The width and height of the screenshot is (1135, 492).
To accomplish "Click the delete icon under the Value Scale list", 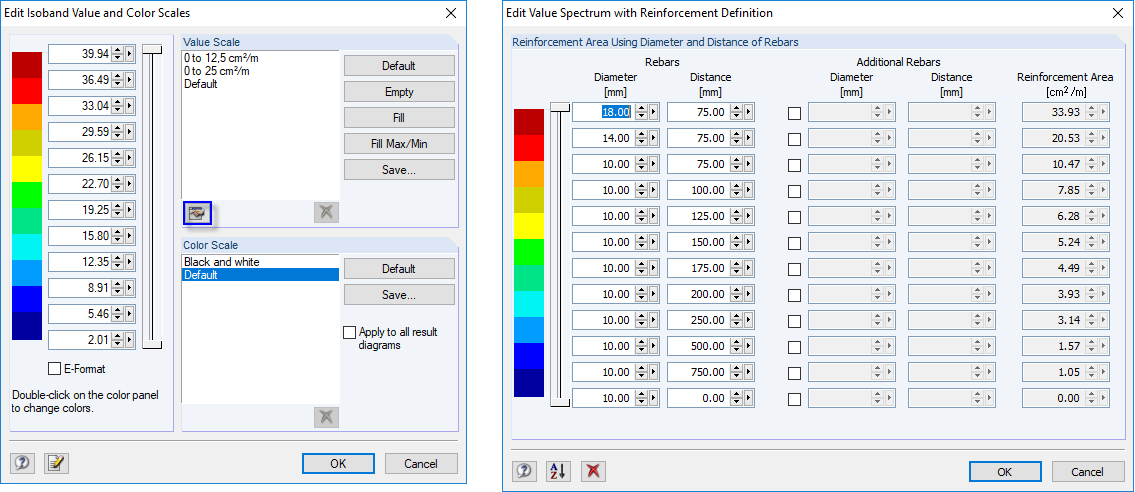I will 326,213.
